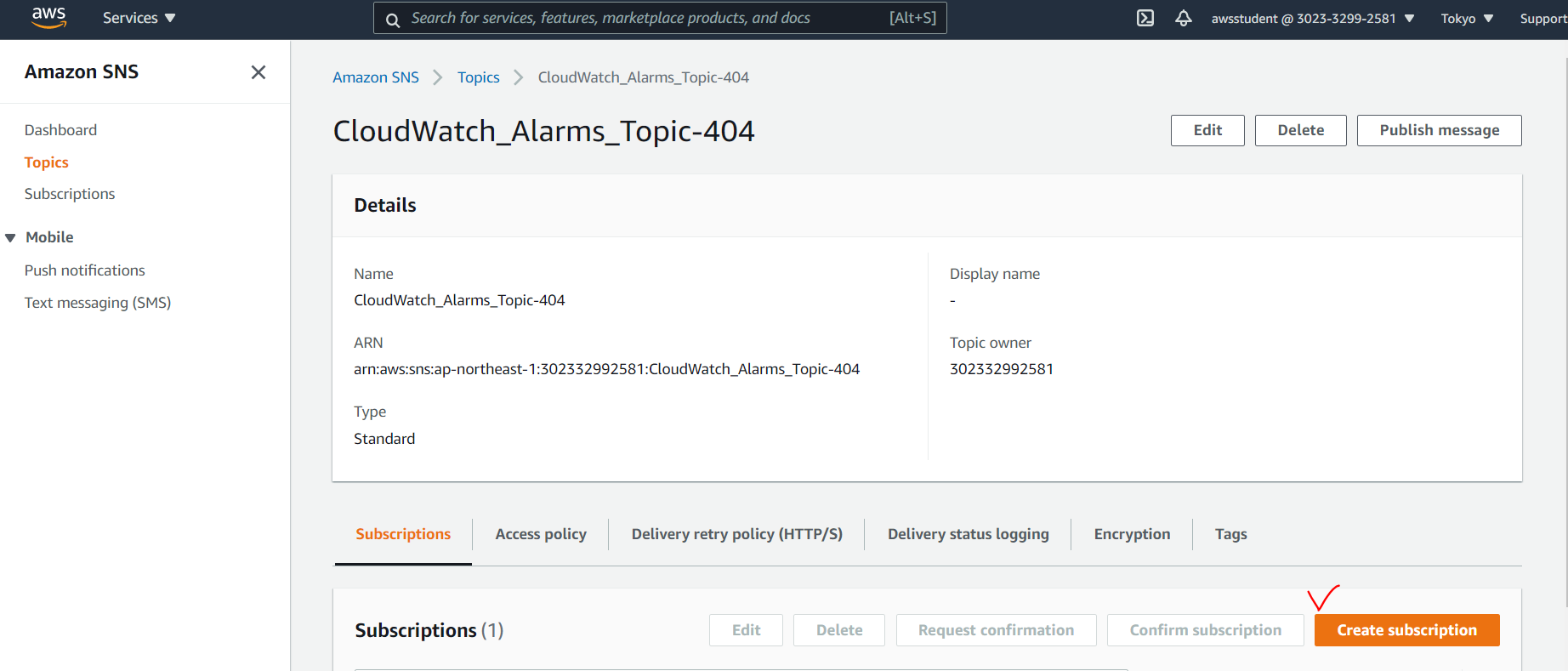Viewport: 1568px width, 671px height.
Task: Switch to the Encryption tab
Action: pyautogui.click(x=1132, y=534)
